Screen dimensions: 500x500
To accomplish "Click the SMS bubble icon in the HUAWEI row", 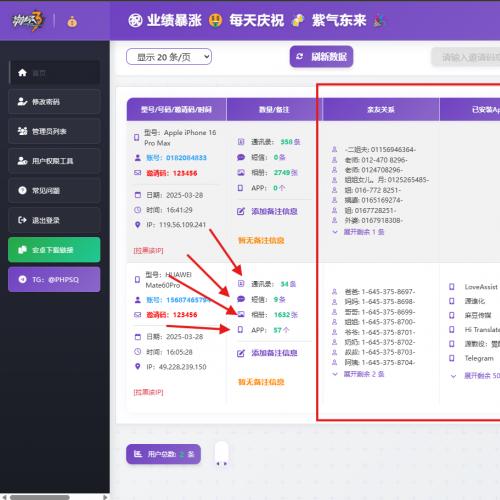I will click(x=241, y=299).
